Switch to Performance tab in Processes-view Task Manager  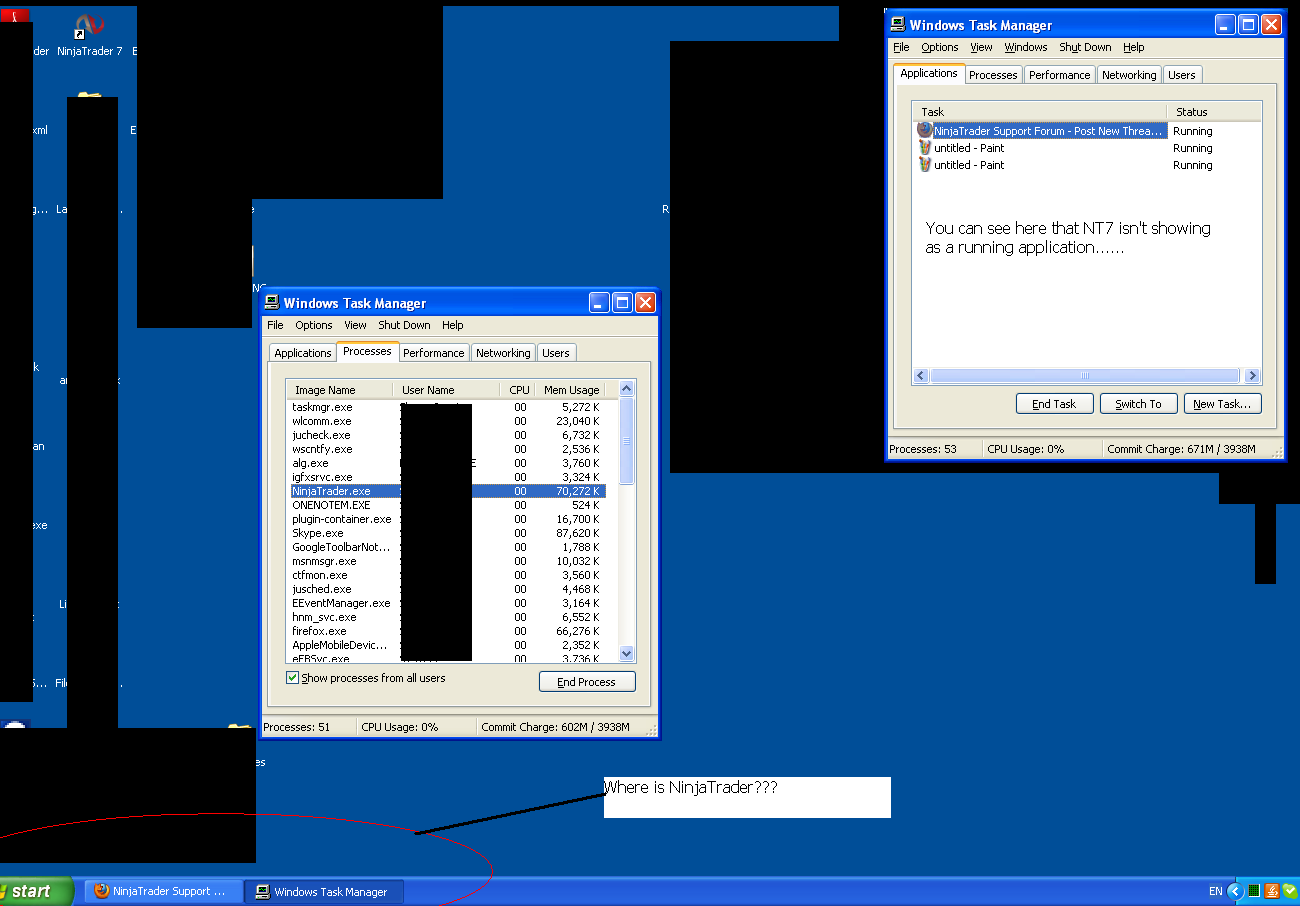434,353
